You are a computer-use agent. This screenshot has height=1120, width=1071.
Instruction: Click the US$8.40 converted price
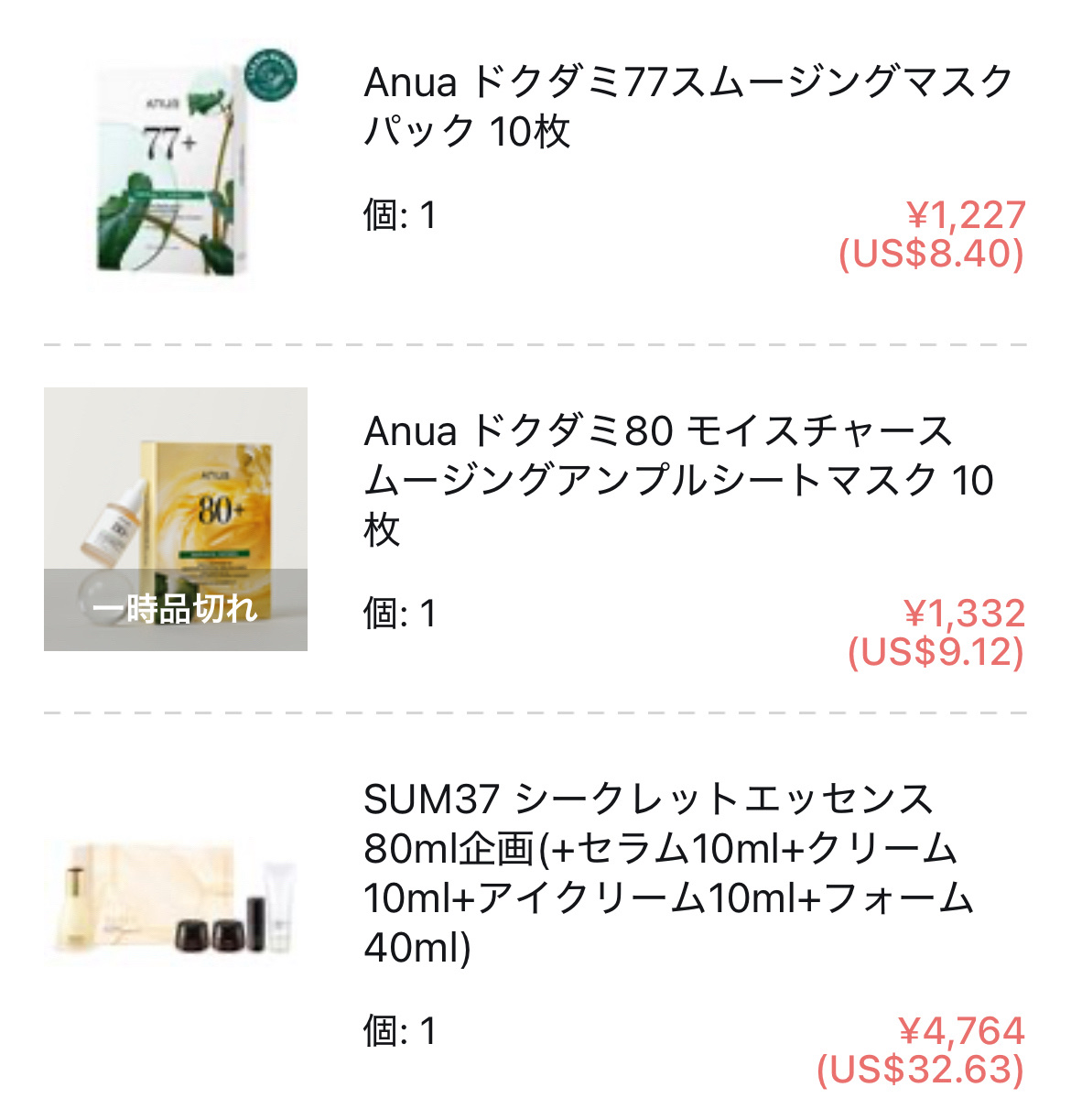[931, 254]
